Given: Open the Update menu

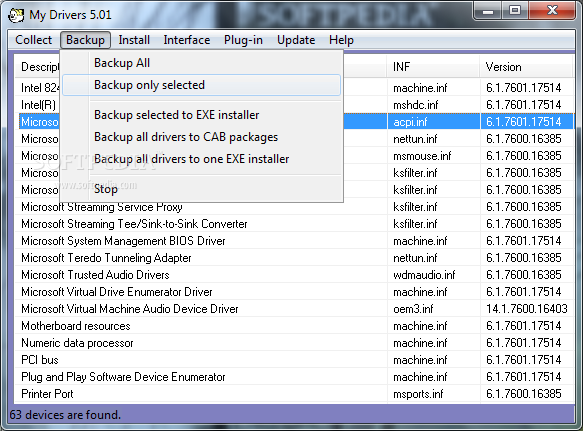Looking at the screenshot, I should coord(296,40).
